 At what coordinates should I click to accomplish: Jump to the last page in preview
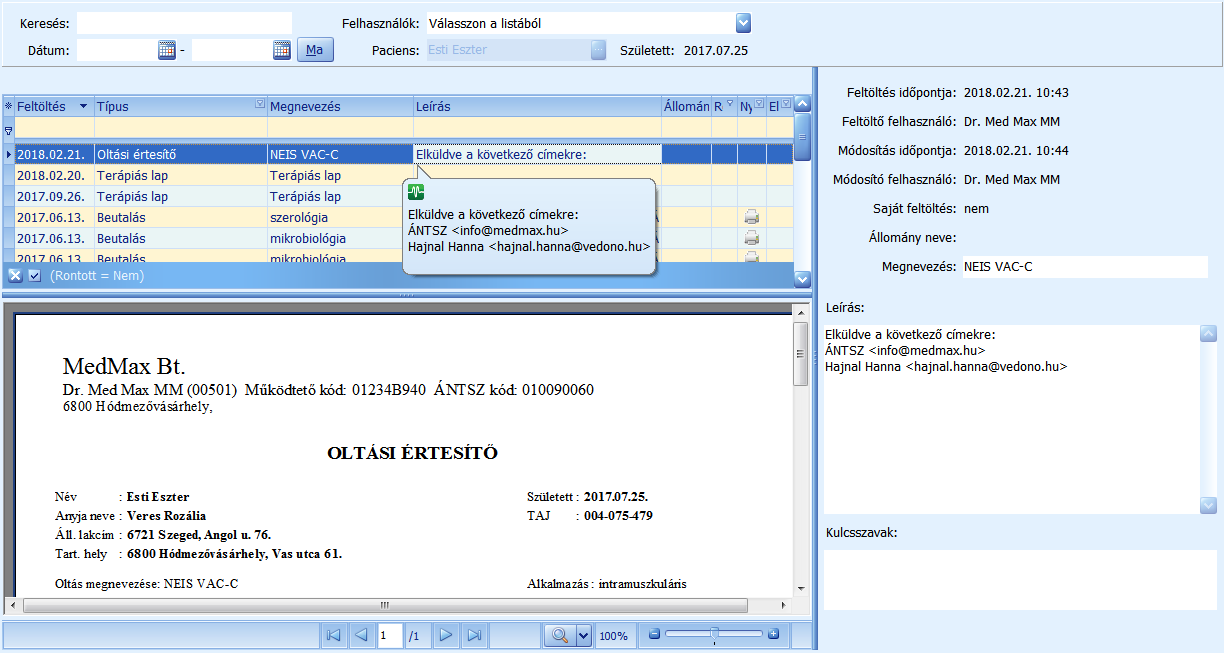[x=474, y=635]
